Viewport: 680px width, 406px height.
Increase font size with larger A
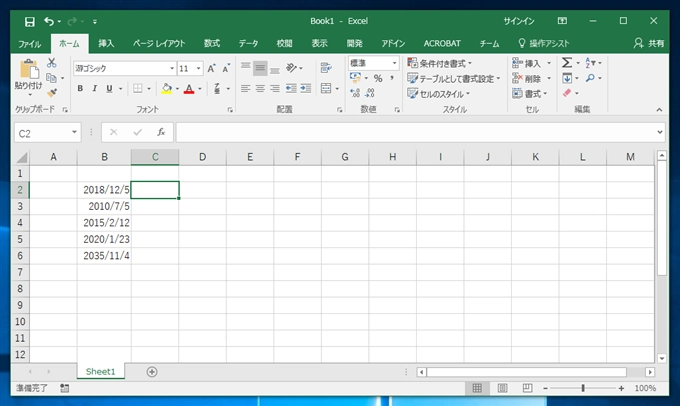tap(211, 69)
